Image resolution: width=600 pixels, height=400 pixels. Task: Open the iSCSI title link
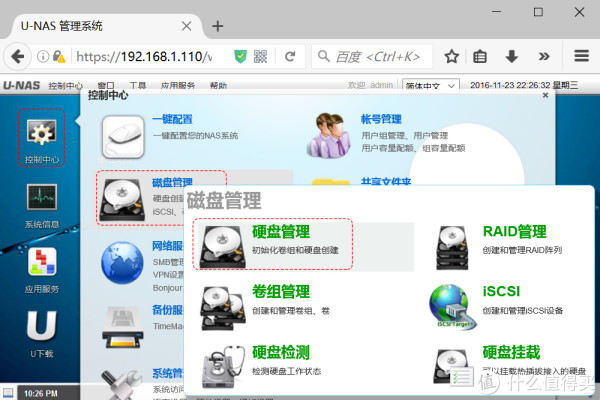(x=501, y=291)
